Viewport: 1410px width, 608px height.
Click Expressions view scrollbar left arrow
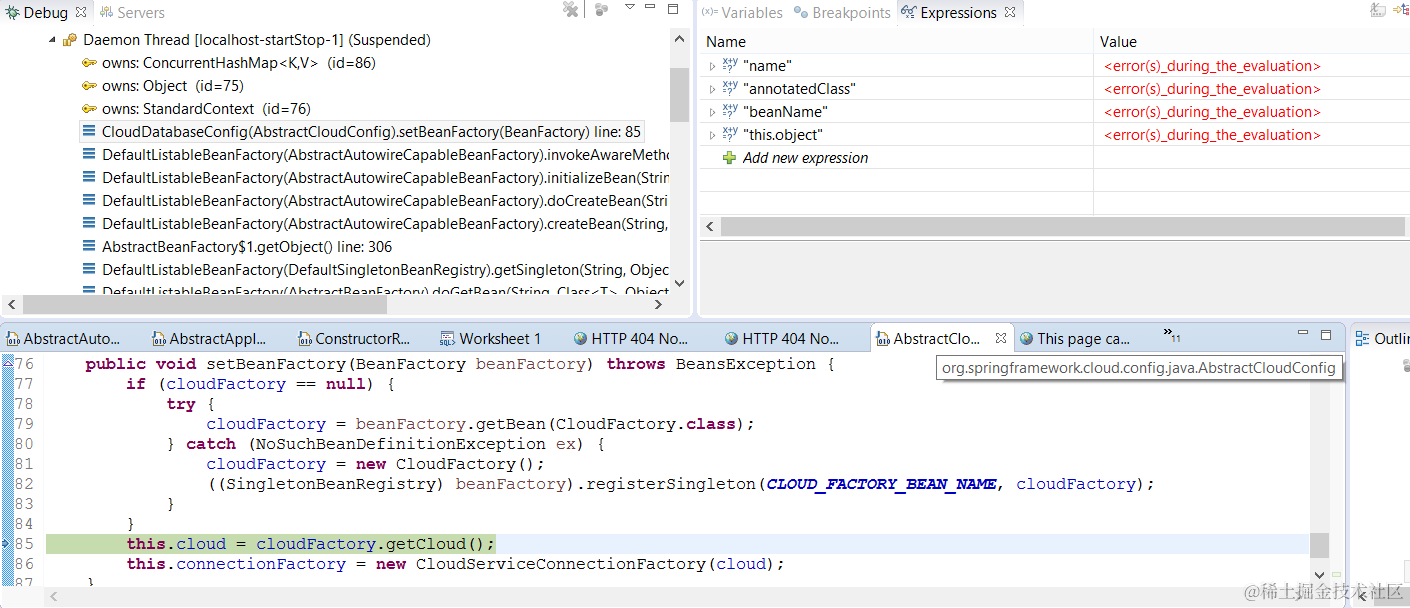[x=709, y=227]
